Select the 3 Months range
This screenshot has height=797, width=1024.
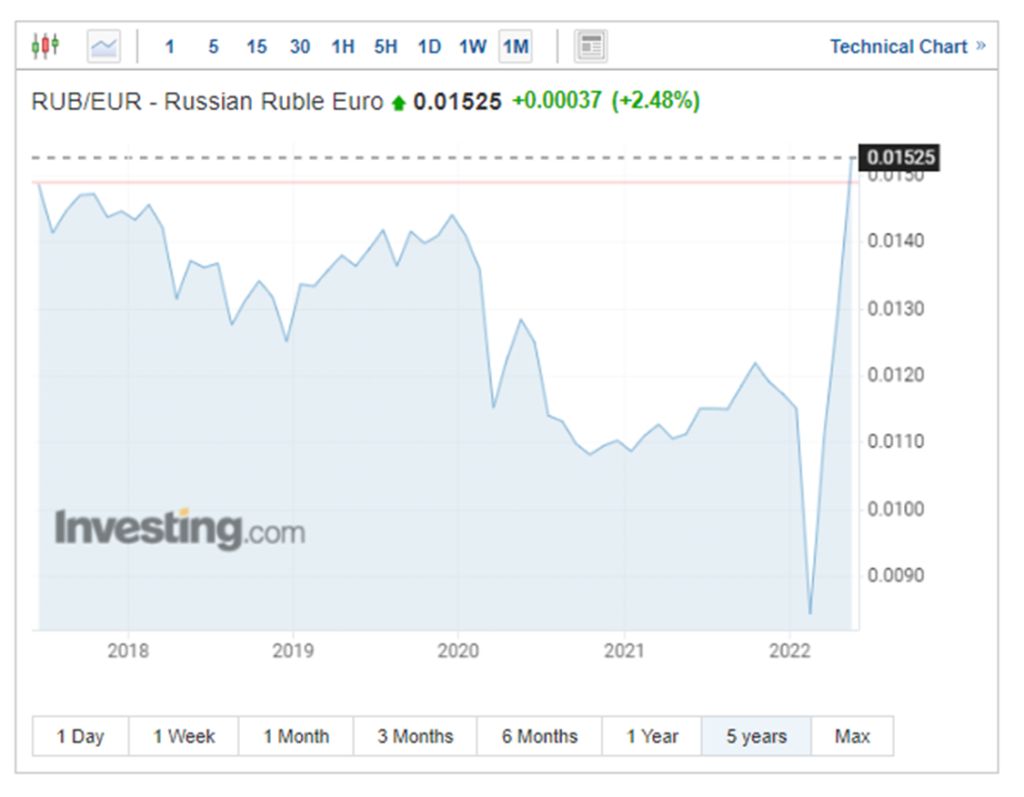[415, 737]
